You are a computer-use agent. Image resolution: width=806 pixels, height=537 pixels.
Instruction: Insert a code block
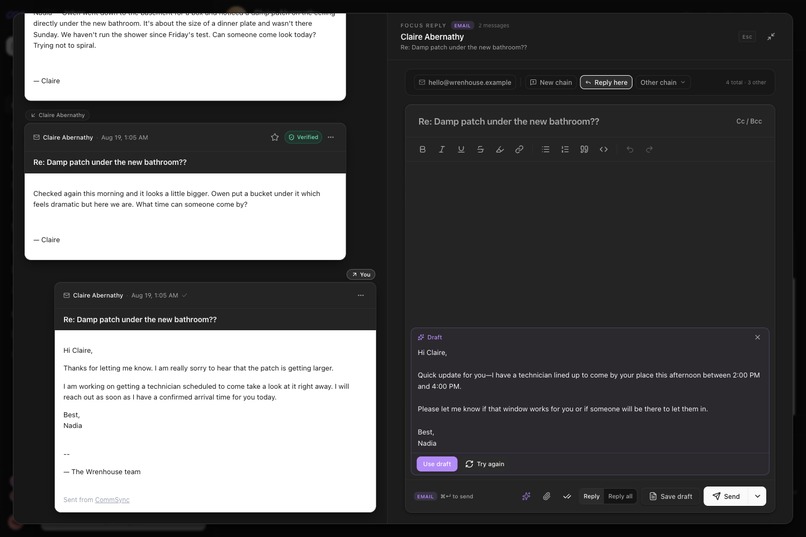603,150
